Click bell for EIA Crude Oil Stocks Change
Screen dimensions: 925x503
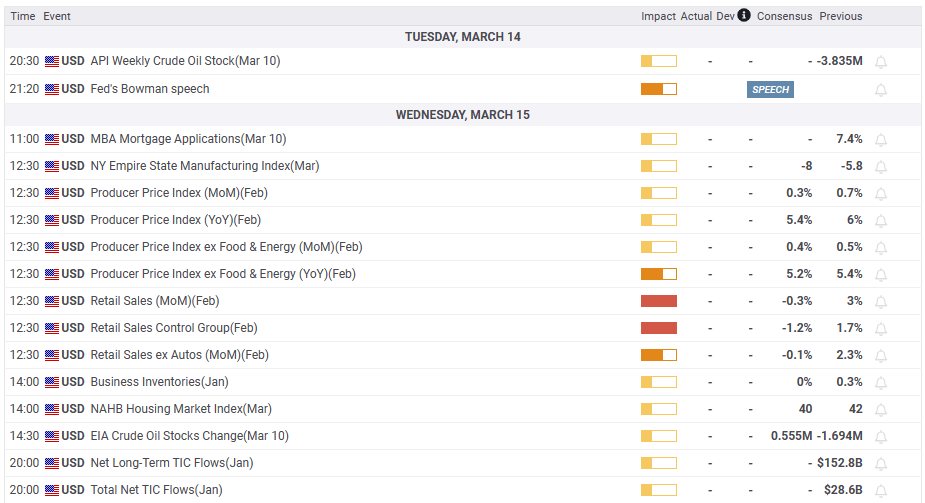click(881, 438)
